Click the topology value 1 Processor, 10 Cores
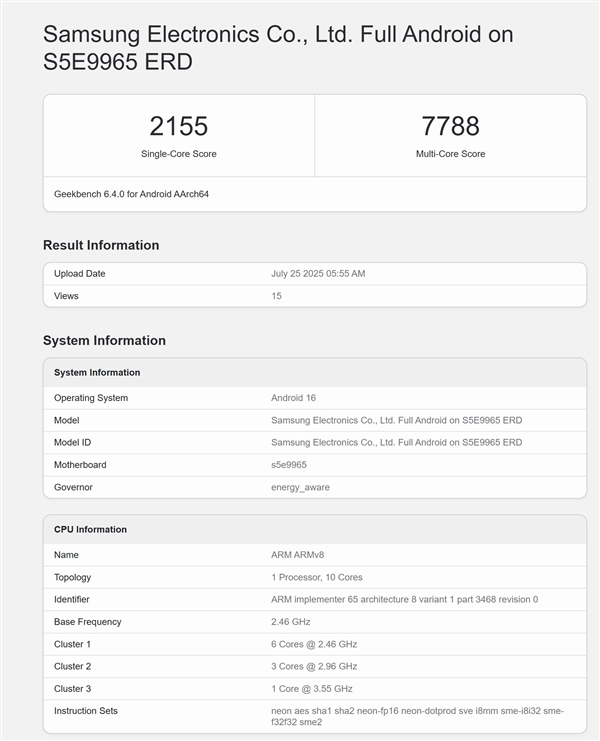600x741 pixels. click(x=317, y=577)
